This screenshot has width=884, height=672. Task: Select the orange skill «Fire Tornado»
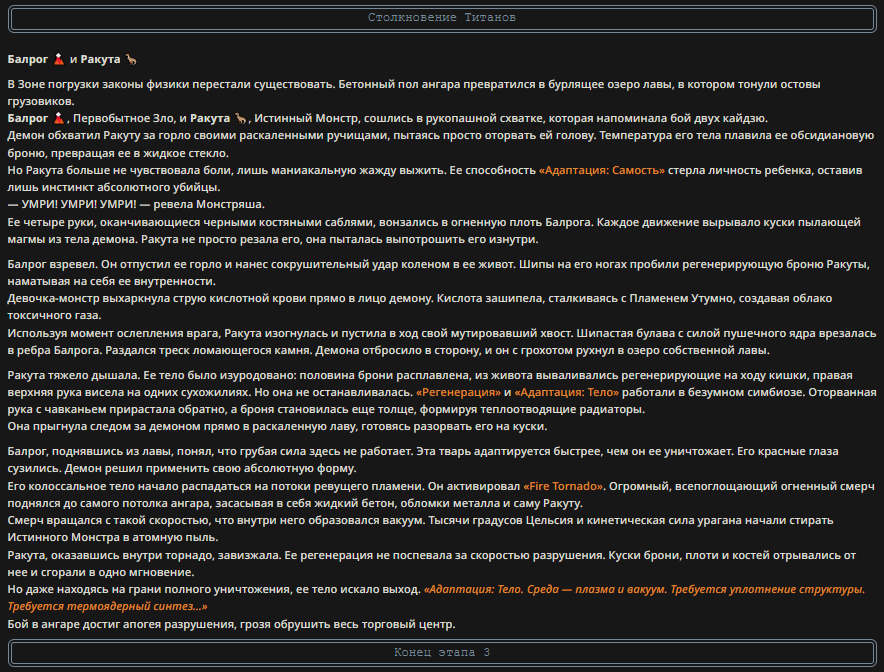pyautogui.click(x=563, y=486)
